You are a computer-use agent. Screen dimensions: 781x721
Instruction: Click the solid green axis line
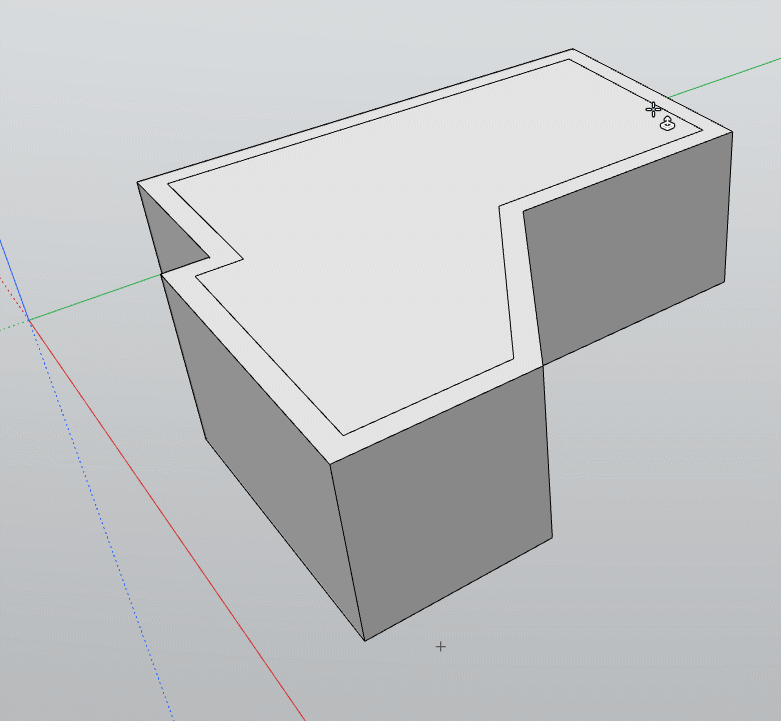click(x=95, y=297)
